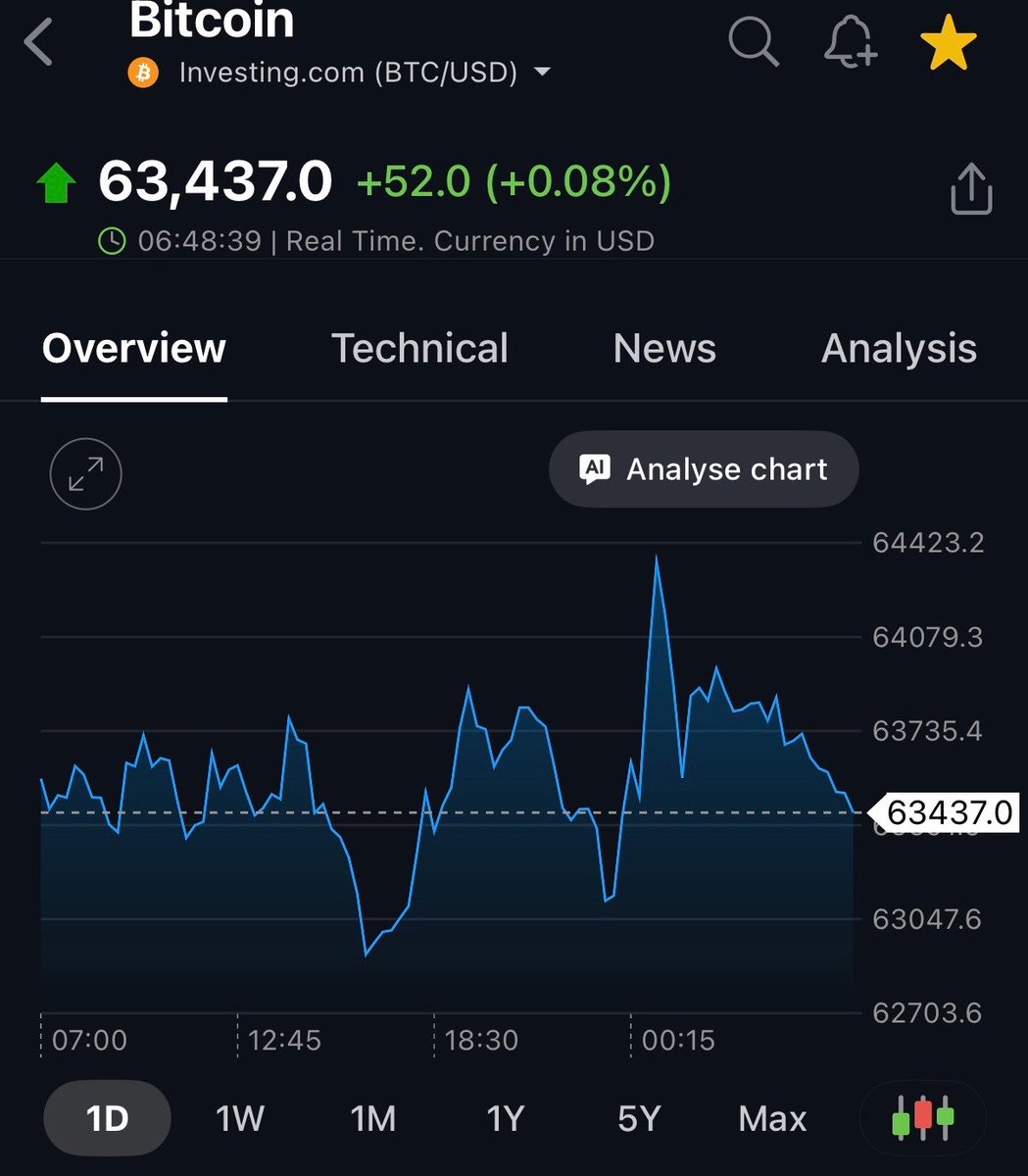Tap the 64423.2 axis value
Image resolution: width=1028 pixels, height=1176 pixels.
pos(928,542)
